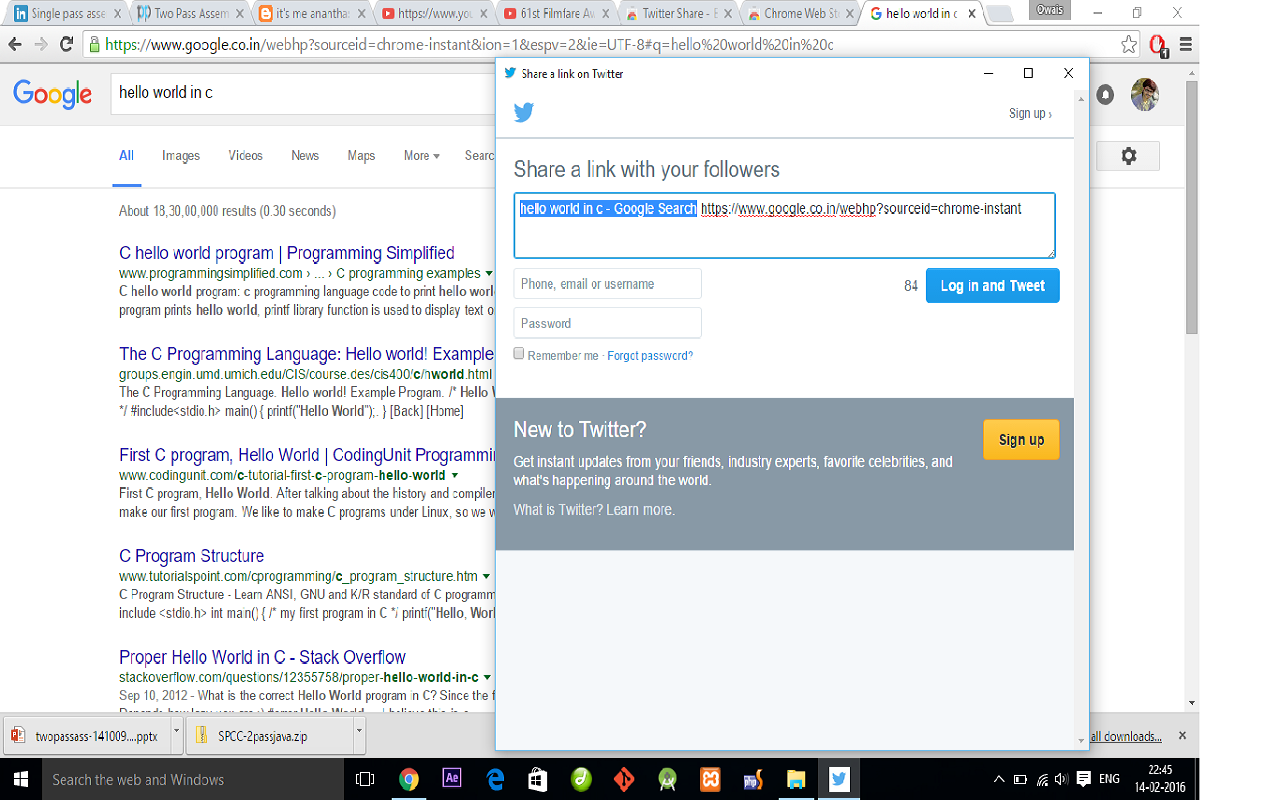Select the News search tab
This screenshot has width=1280, height=800.
pyautogui.click(x=305, y=155)
